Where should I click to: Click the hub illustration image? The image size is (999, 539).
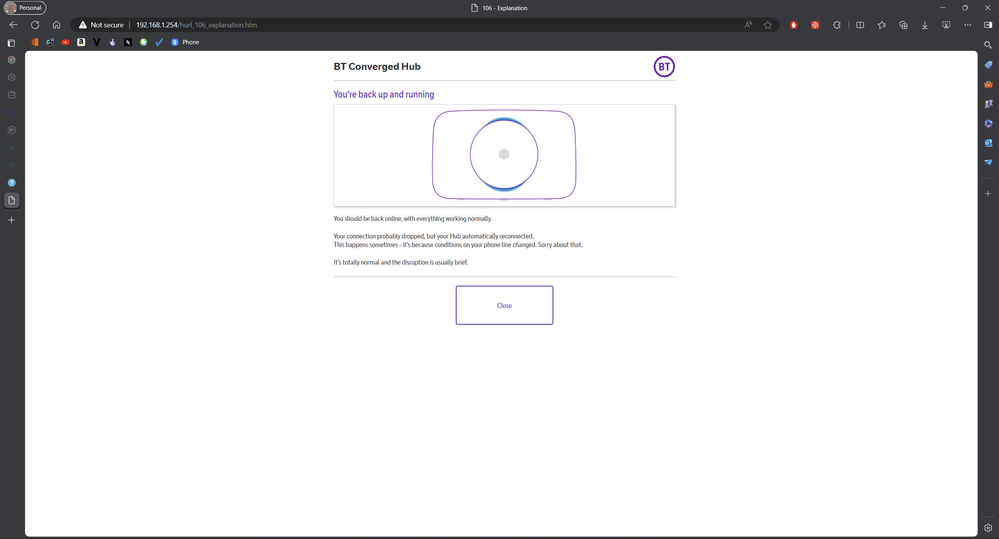[x=504, y=155]
